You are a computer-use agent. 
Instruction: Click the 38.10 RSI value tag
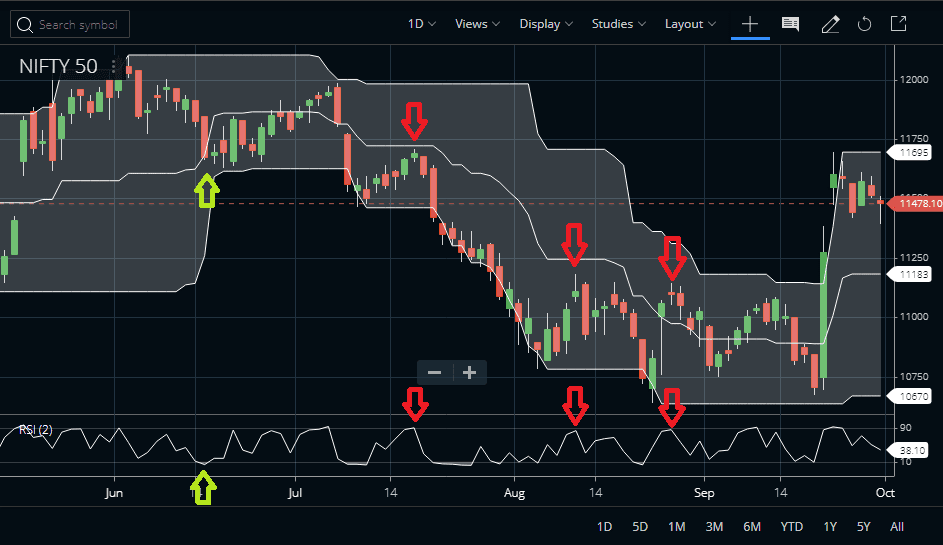tap(909, 451)
